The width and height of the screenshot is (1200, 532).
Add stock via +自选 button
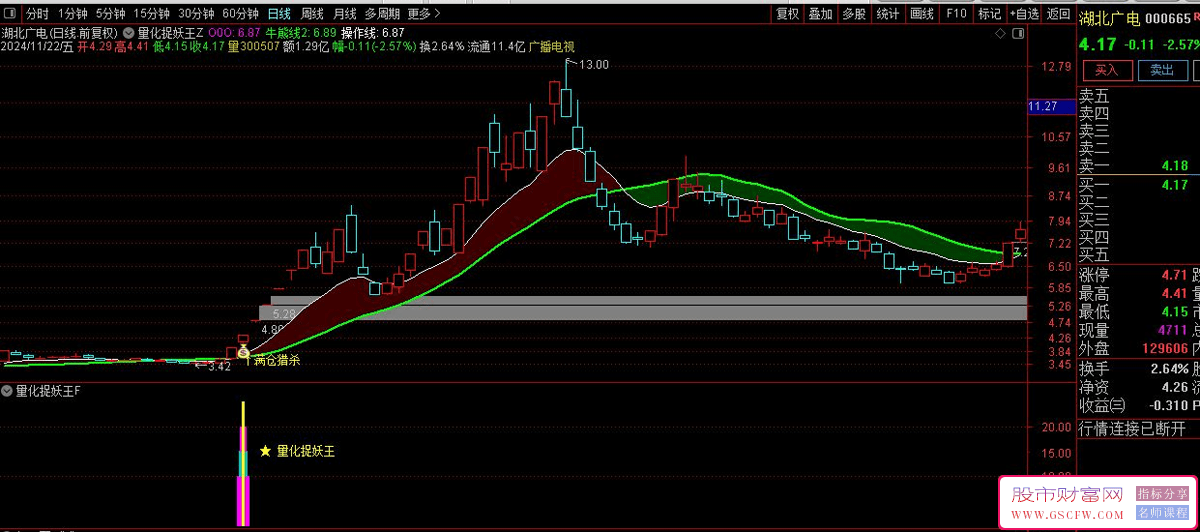tap(1024, 14)
